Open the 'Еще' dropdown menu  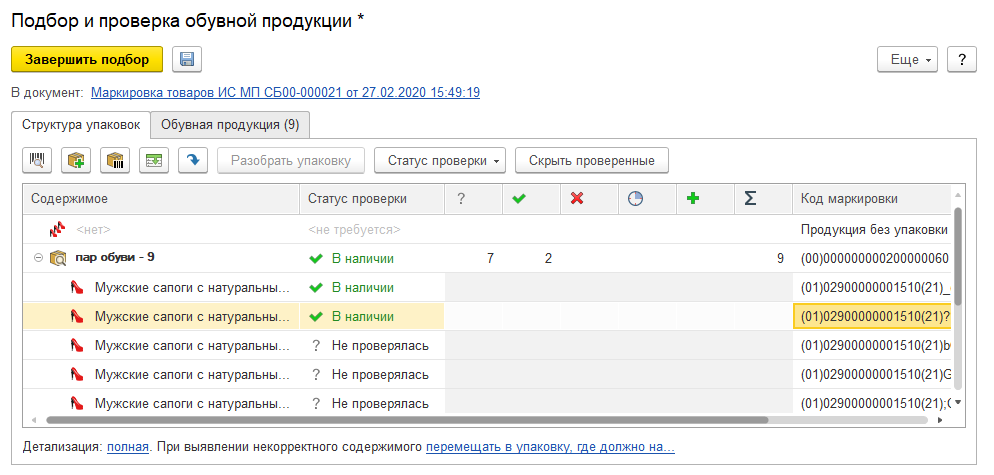(908, 59)
